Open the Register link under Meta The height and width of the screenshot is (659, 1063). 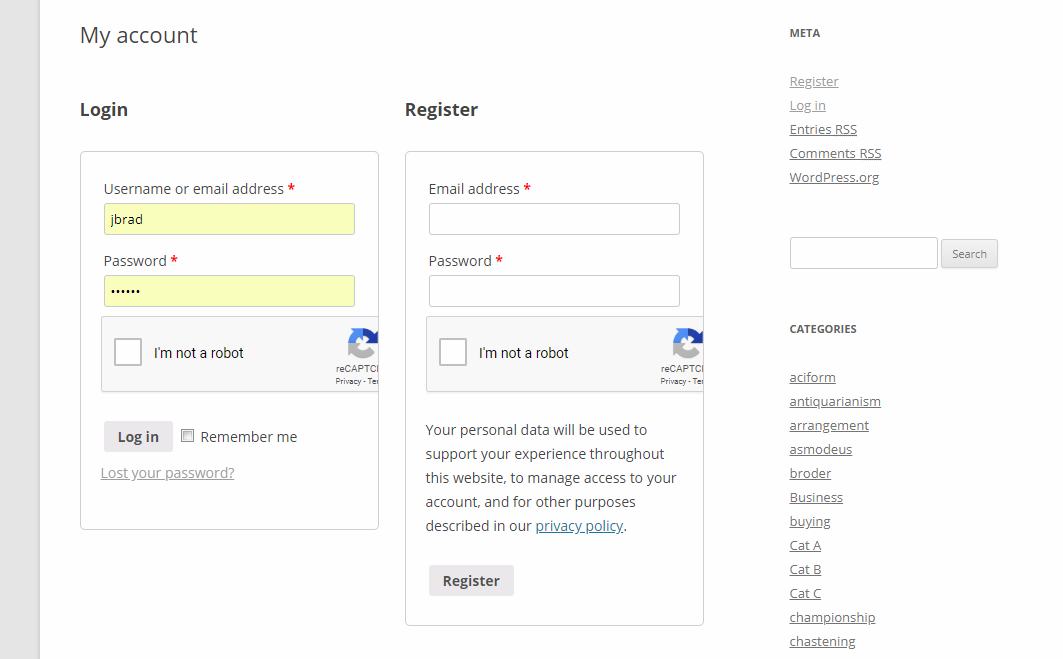[814, 81]
